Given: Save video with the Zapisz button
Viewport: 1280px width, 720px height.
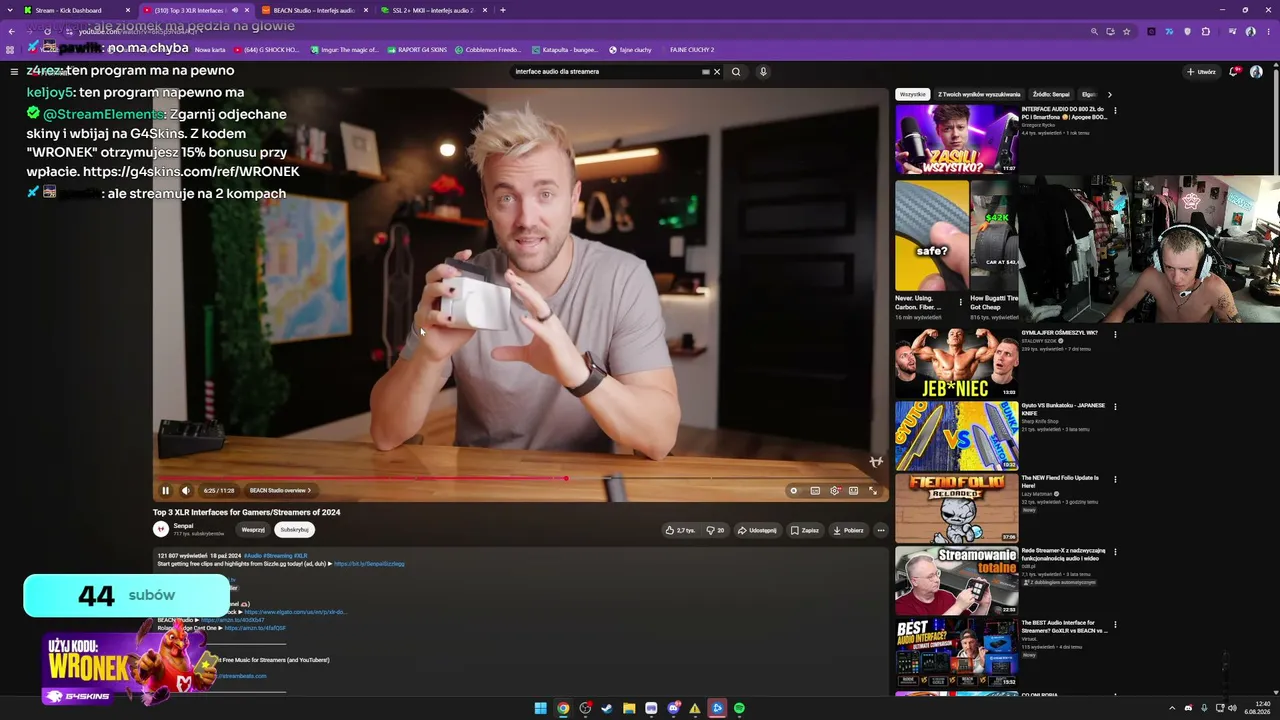Looking at the screenshot, I should tap(805, 530).
